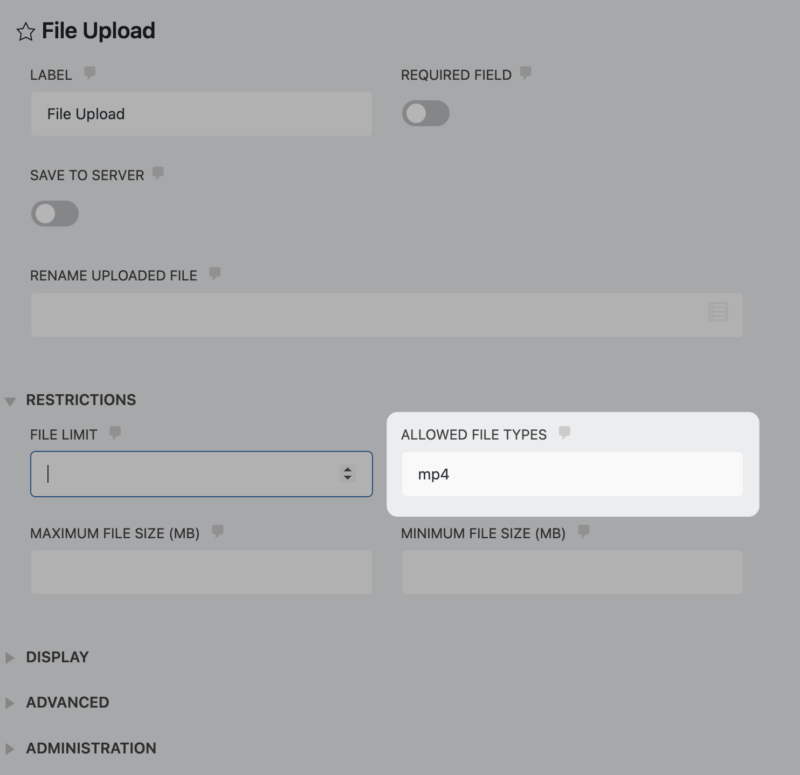Turn on the Save to Server switch

click(x=55, y=214)
